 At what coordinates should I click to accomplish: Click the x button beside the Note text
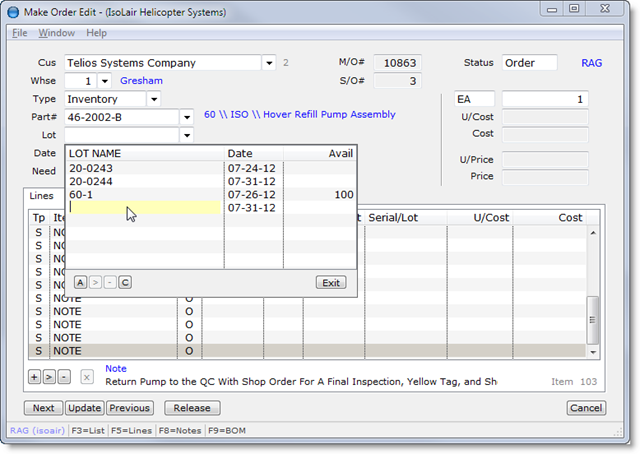click(87, 377)
